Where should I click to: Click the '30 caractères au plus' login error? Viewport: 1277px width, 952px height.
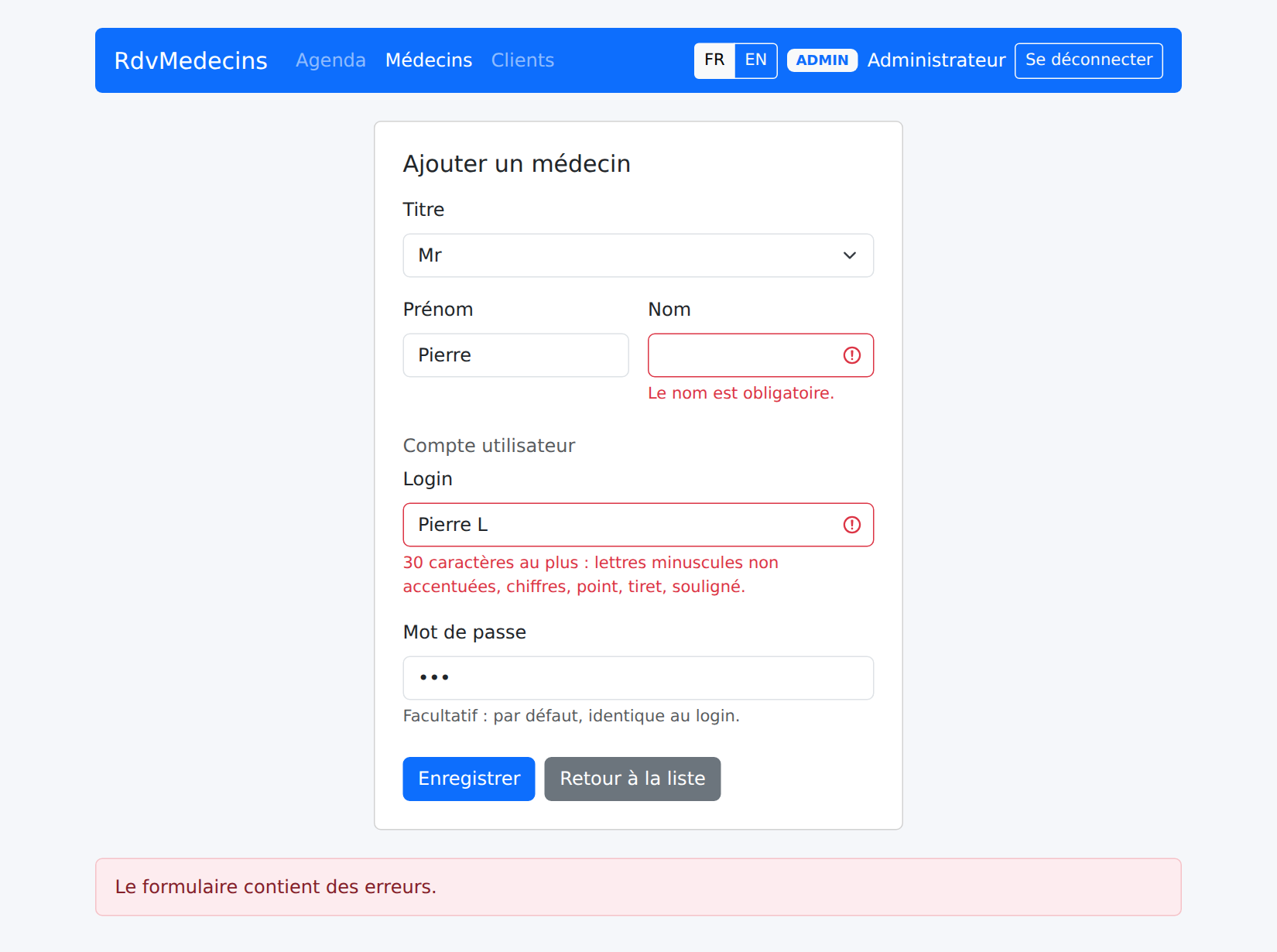(x=591, y=574)
